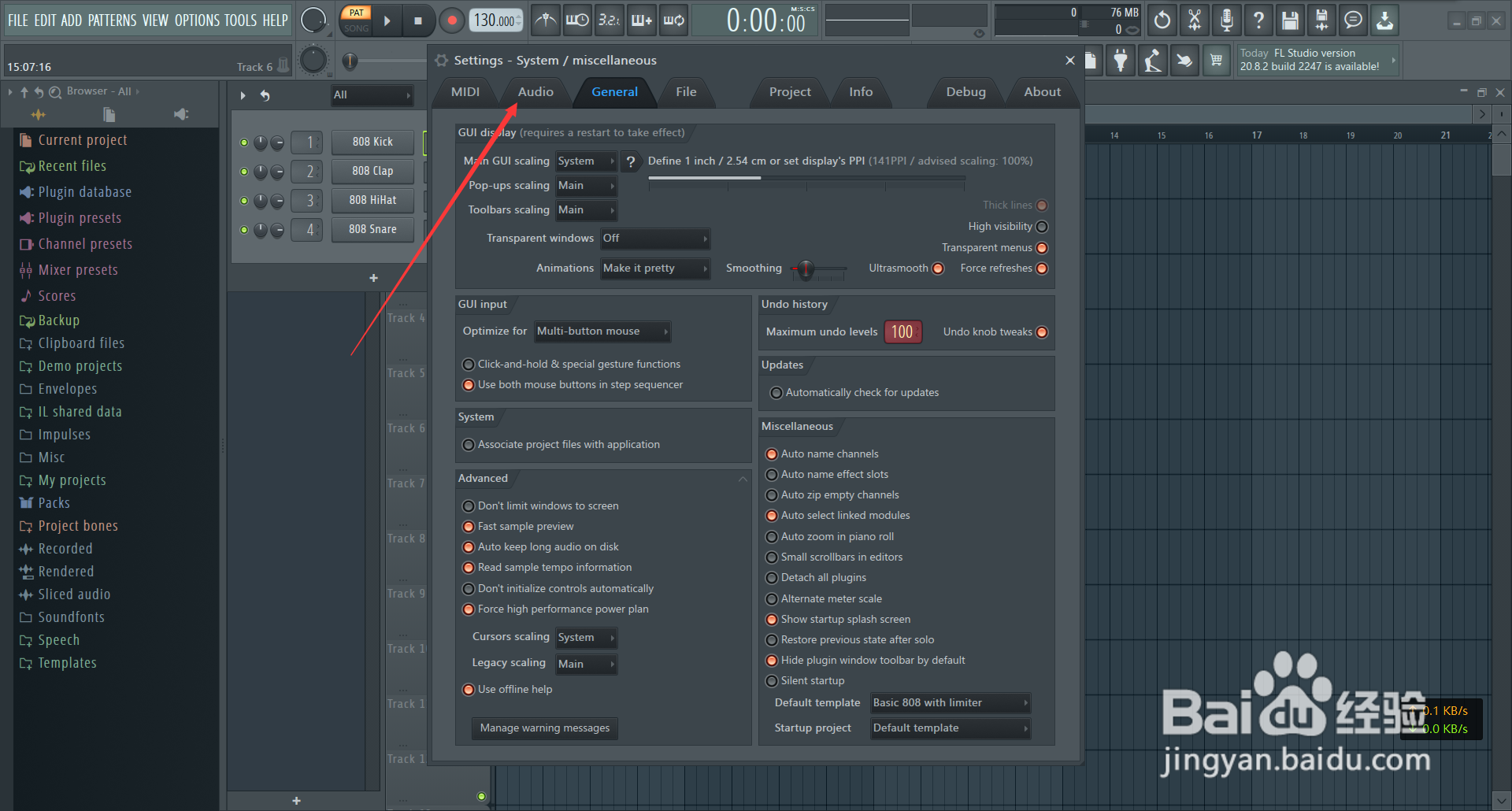Open the Optimize for mouse dropdown
This screenshot has width=1512, height=811.
click(x=602, y=331)
